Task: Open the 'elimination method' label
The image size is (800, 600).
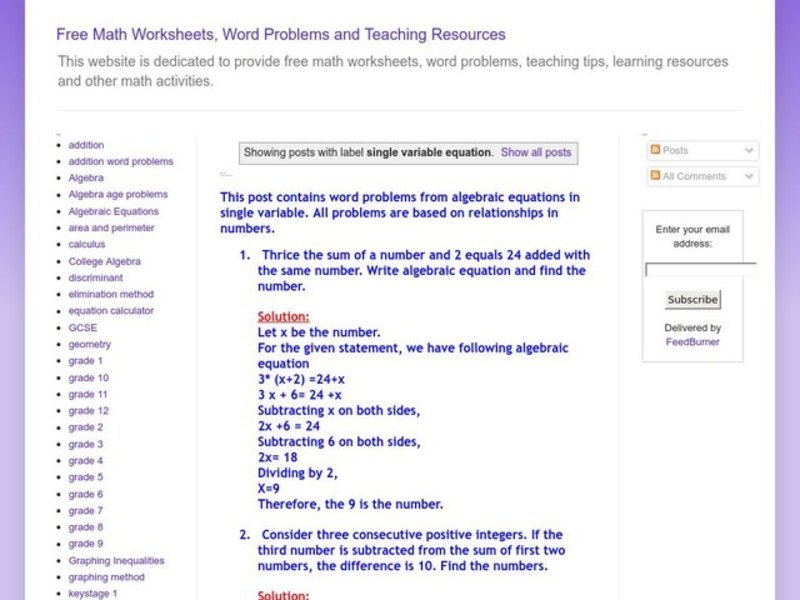Action: [111, 294]
